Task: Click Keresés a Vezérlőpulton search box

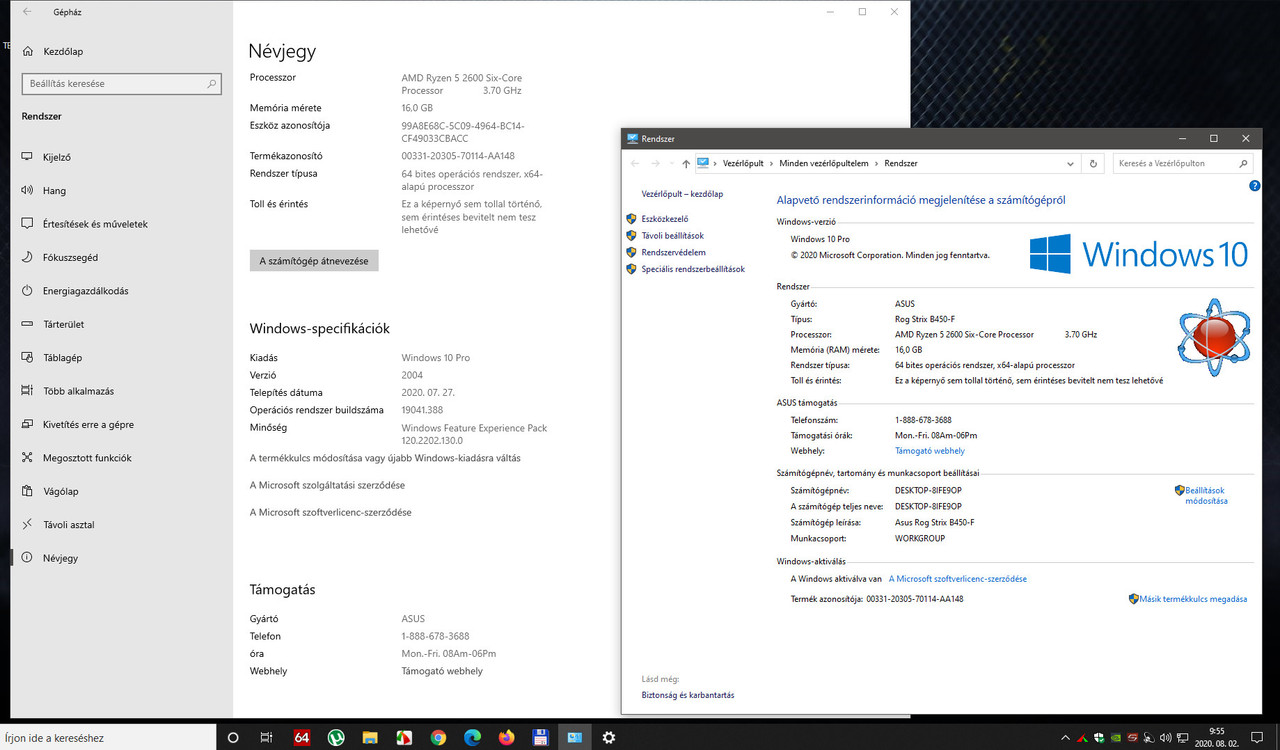Action: click(1183, 163)
